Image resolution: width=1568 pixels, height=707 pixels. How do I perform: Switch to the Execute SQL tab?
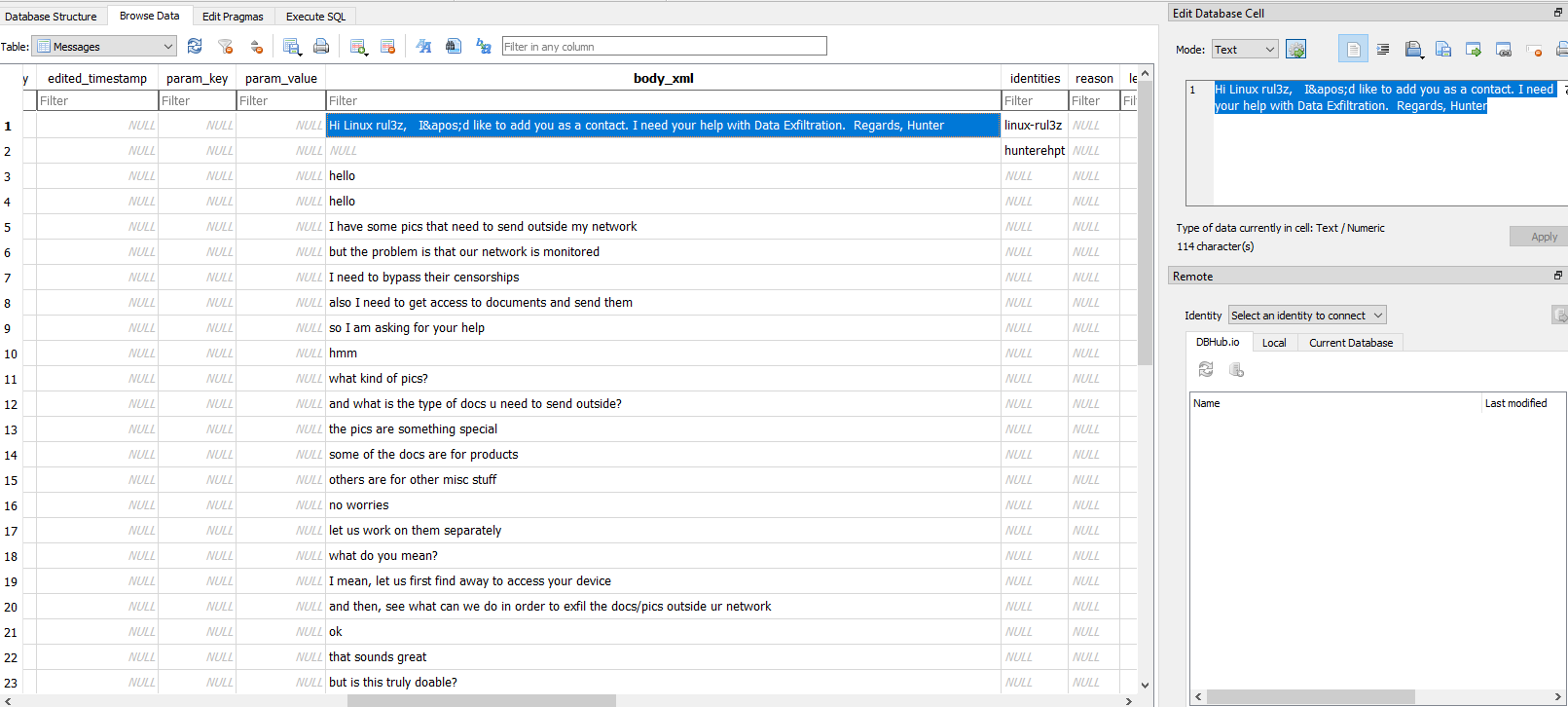coord(315,17)
